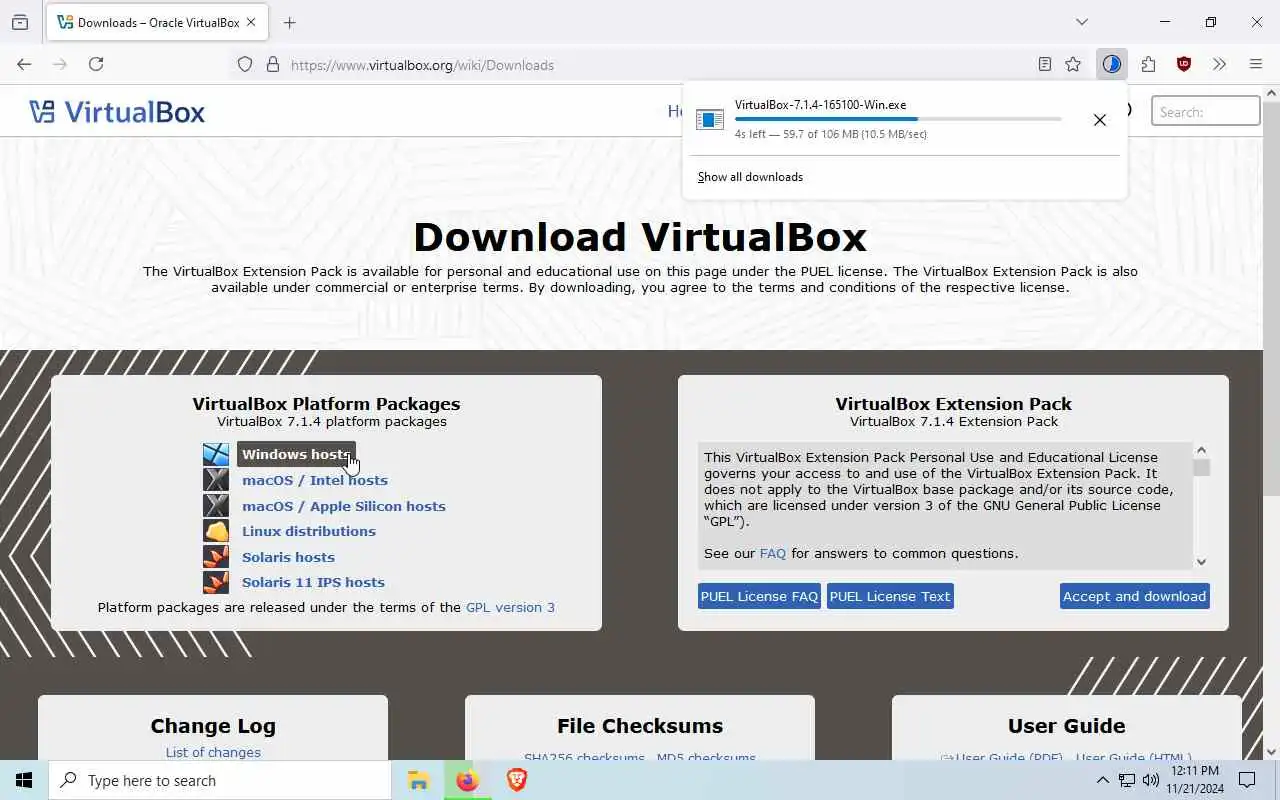Open Solaris hosts link
Viewport: 1280px width, 800px height.
click(288, 557)
